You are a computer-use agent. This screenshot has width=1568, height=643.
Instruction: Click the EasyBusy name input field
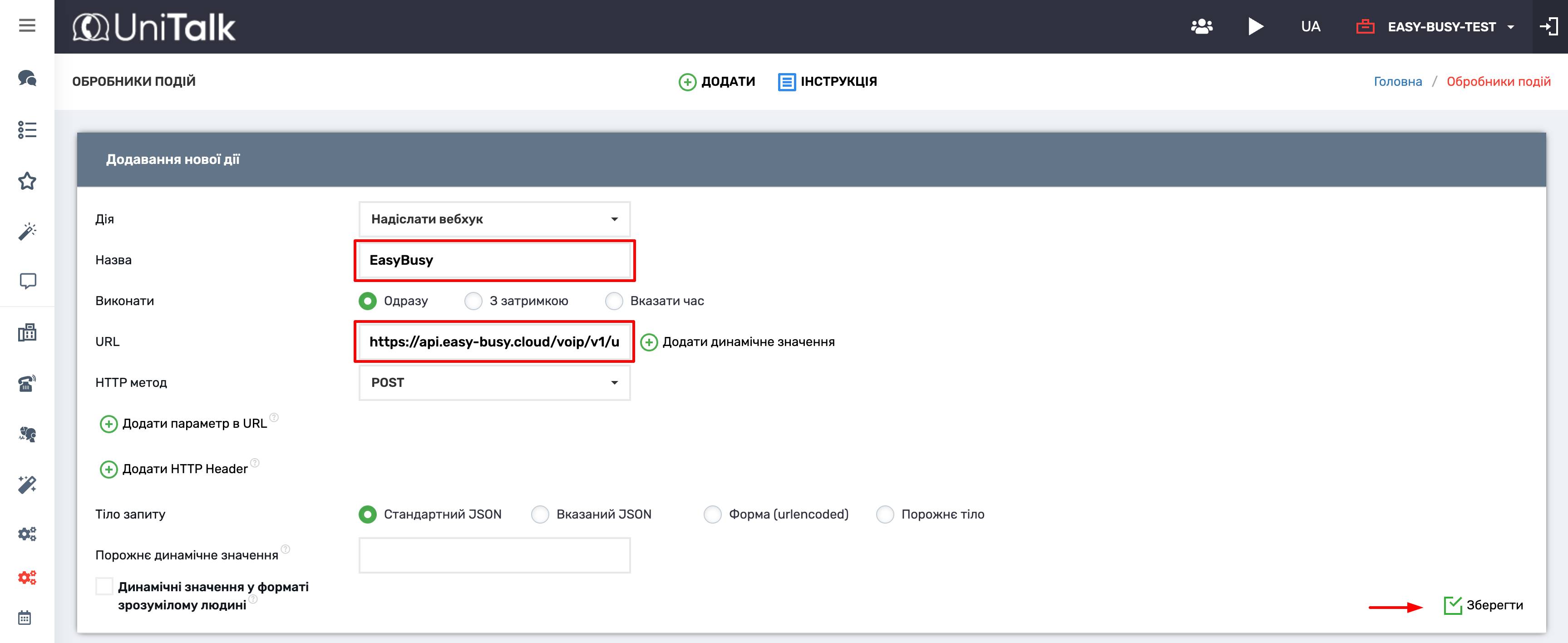click(x=494, y=261)
